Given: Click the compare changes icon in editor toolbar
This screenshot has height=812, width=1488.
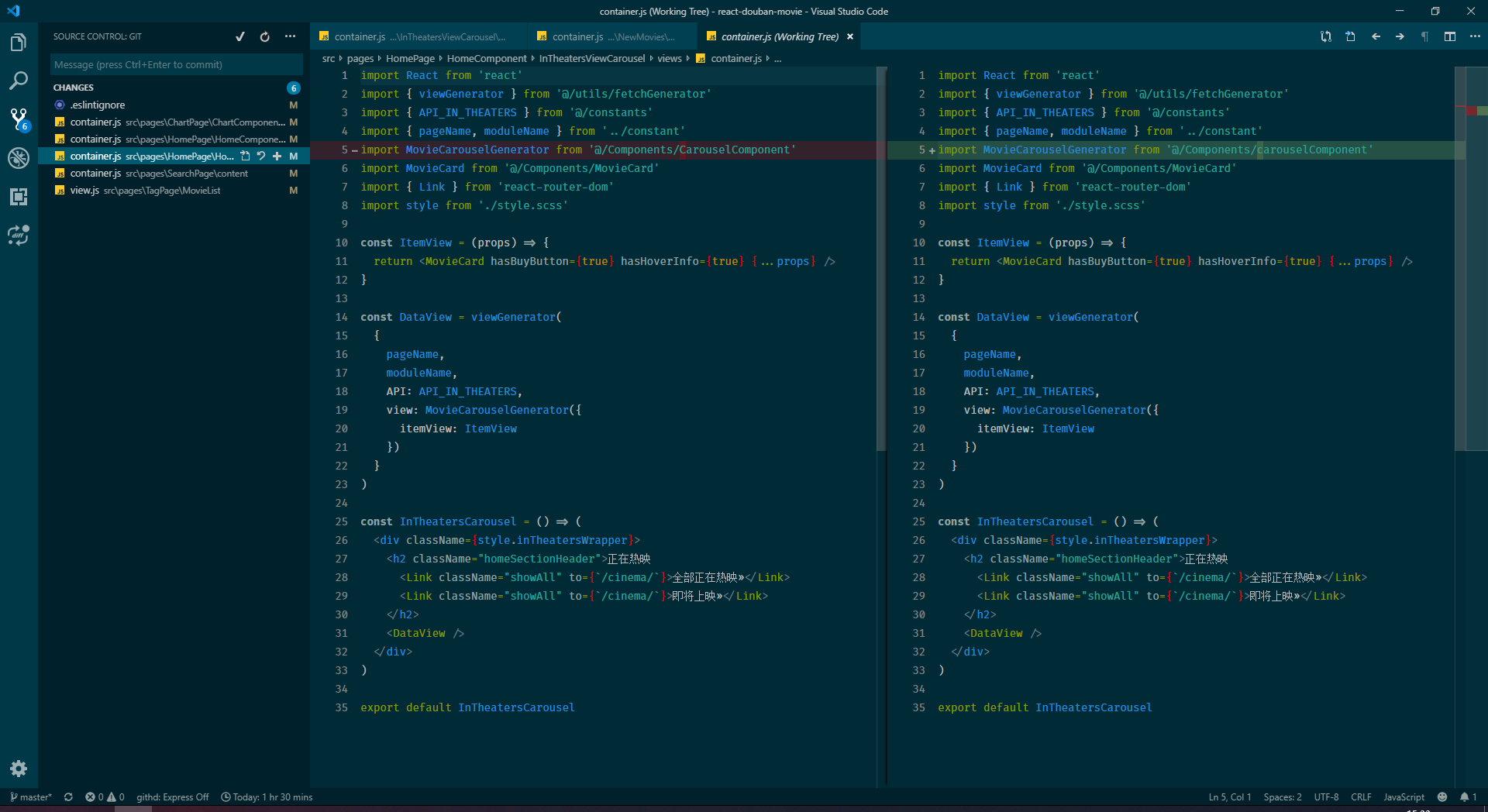Looking at the screenshot, I should click(1326, 36).
